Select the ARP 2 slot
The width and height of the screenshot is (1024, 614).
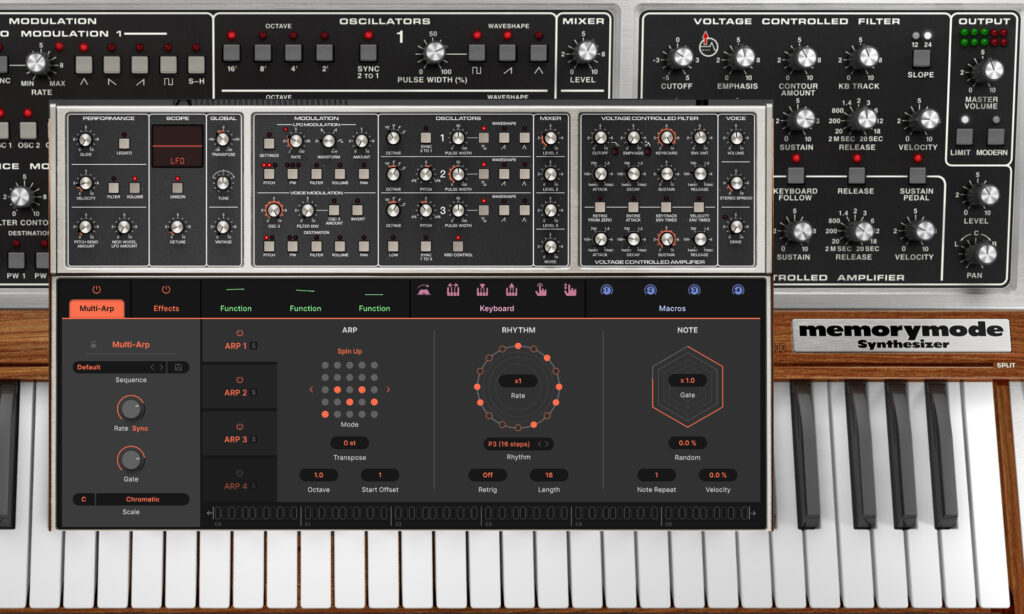coord(239,387)
